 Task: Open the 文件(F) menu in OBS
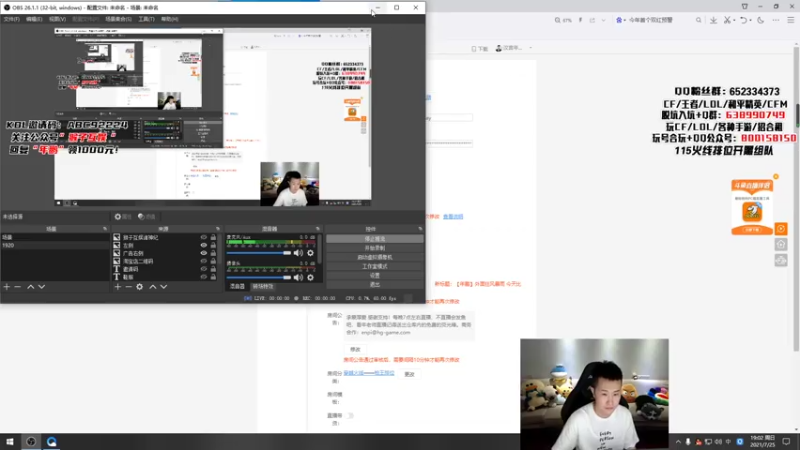tap(11, 19)
